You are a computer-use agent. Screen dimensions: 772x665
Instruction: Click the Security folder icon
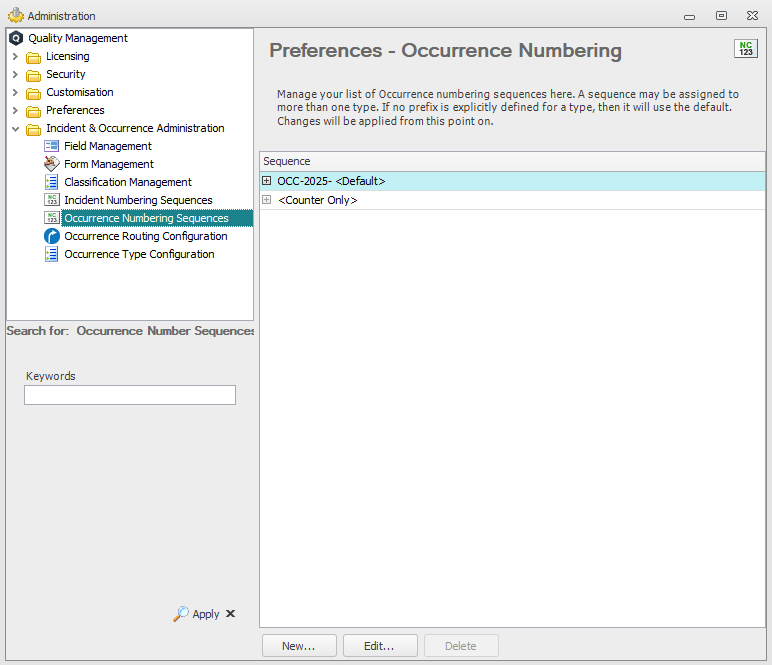(x=33, y=75)
